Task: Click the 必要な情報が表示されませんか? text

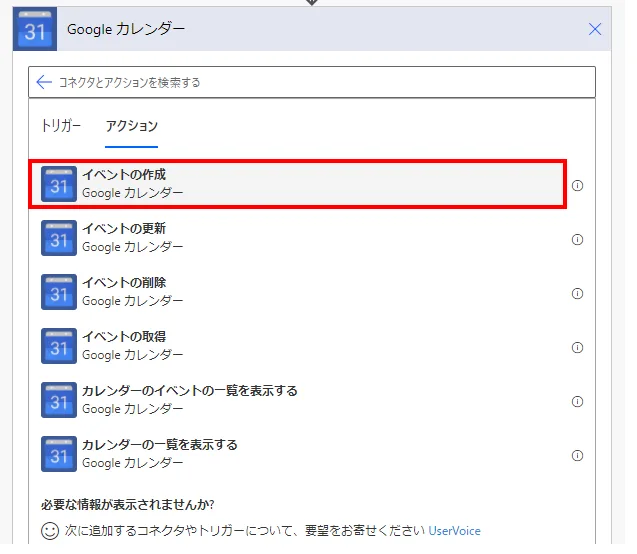Action: coord(128,504)
